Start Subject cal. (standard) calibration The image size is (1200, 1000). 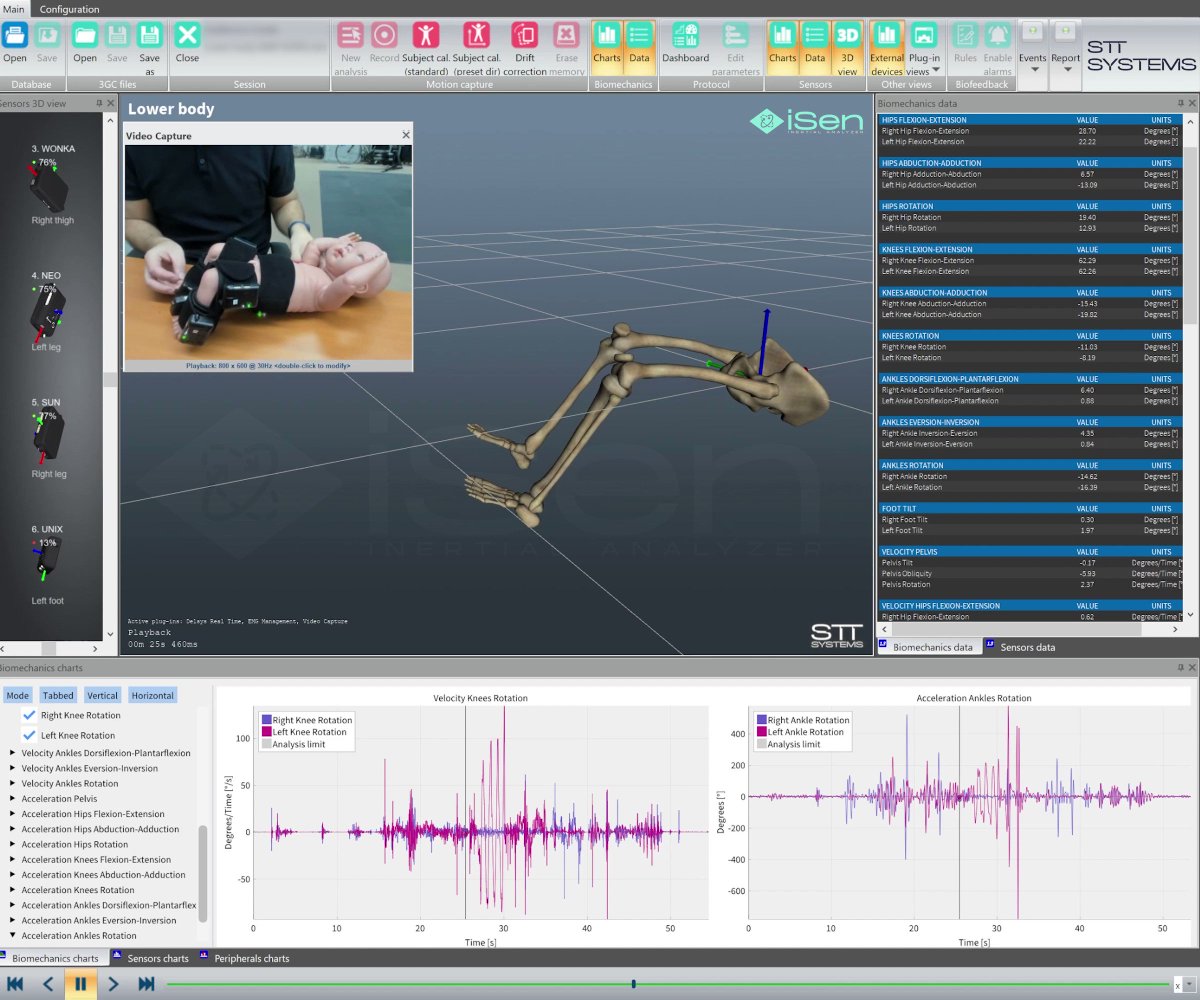426,48
